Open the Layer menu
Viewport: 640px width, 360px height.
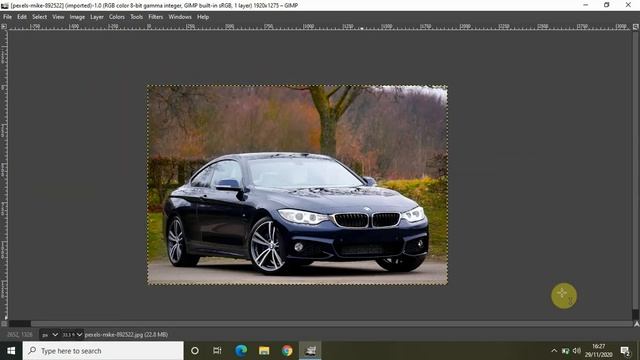[97, 17]
